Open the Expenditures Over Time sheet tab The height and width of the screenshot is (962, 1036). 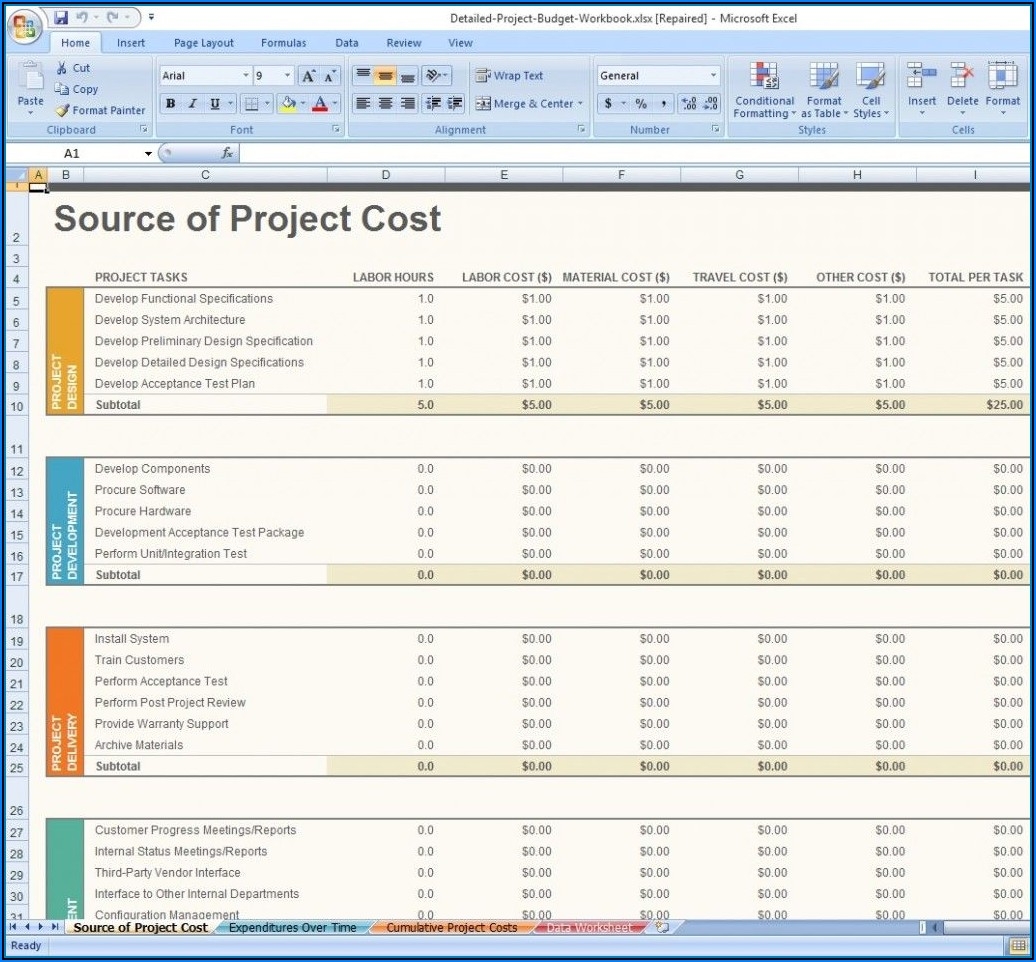(292, 928)
